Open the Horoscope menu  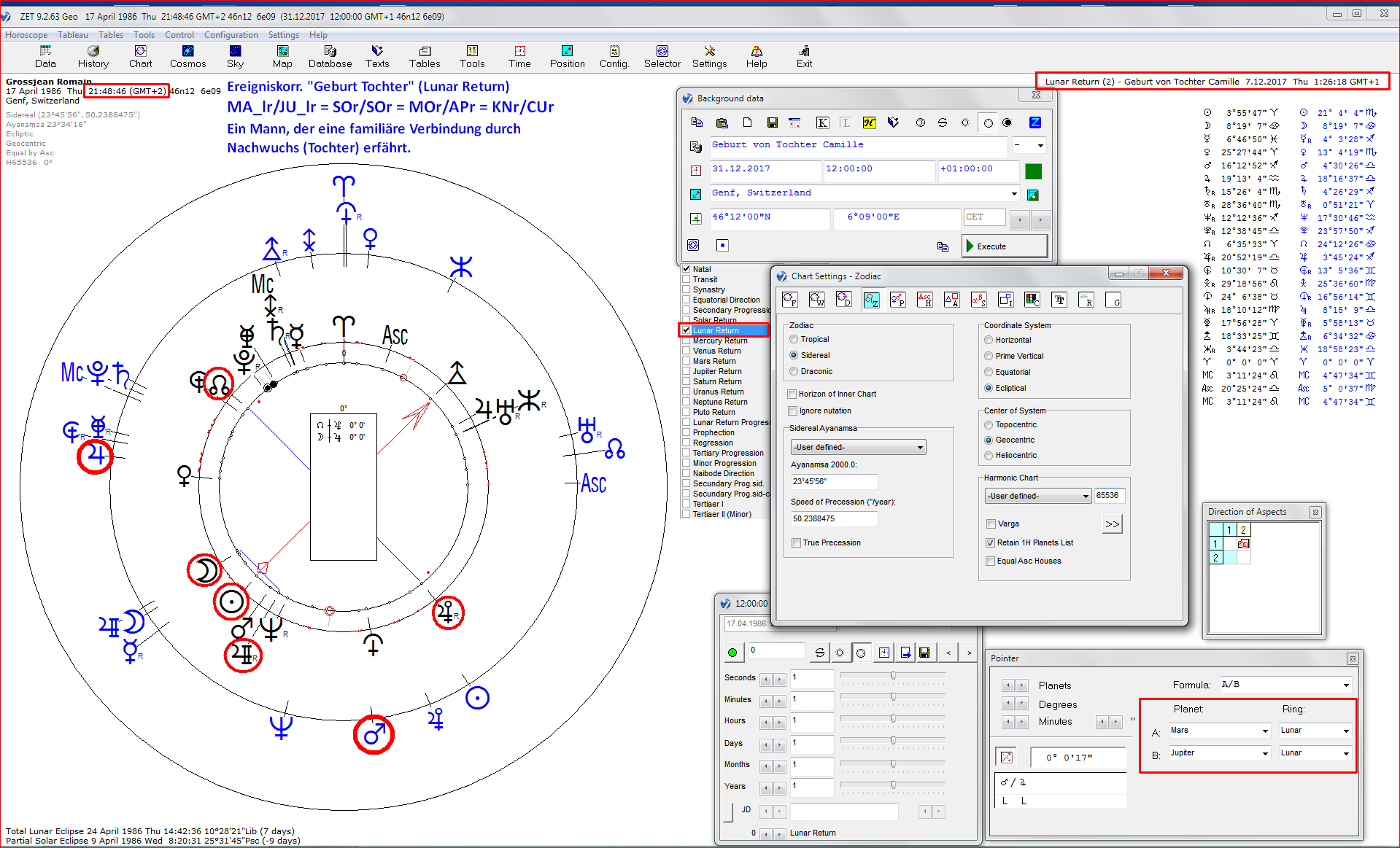pyautogui.click(x=26, y=35)
